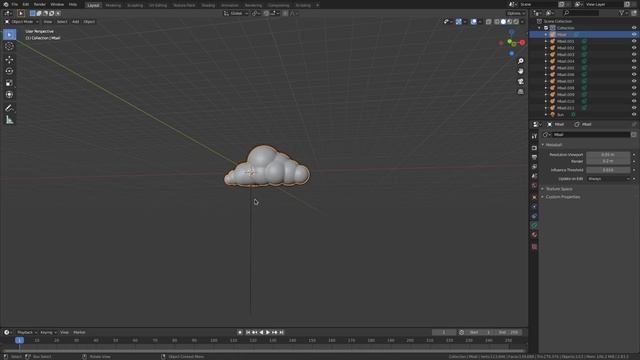Open the View Layer properties tab
640x360 pixels.
534,167
